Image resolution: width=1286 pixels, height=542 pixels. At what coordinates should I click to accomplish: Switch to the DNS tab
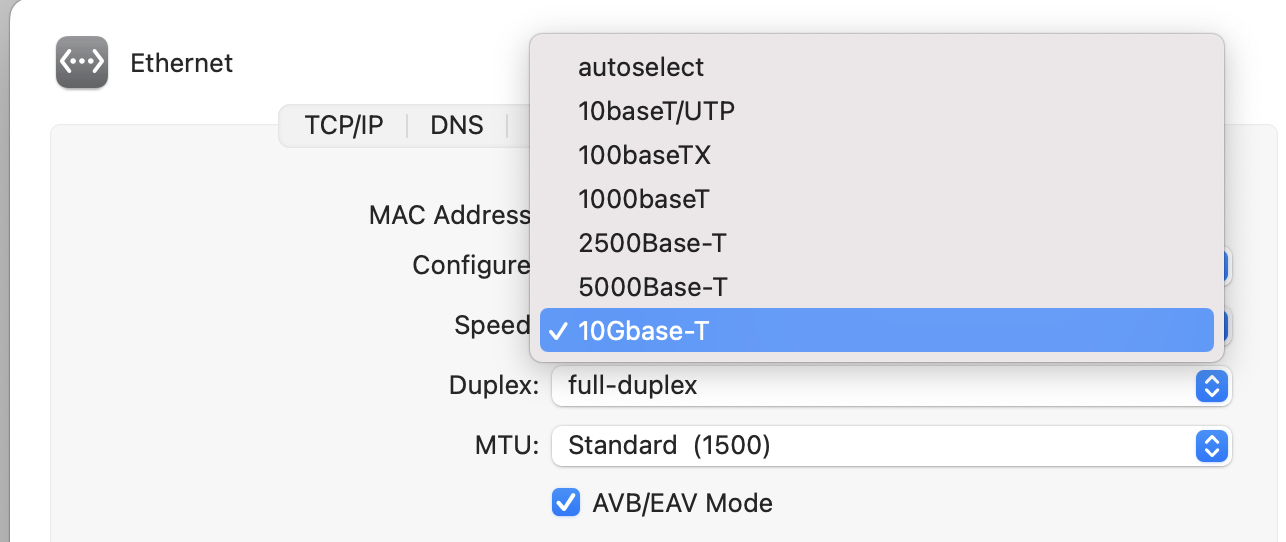pos(457,126)
